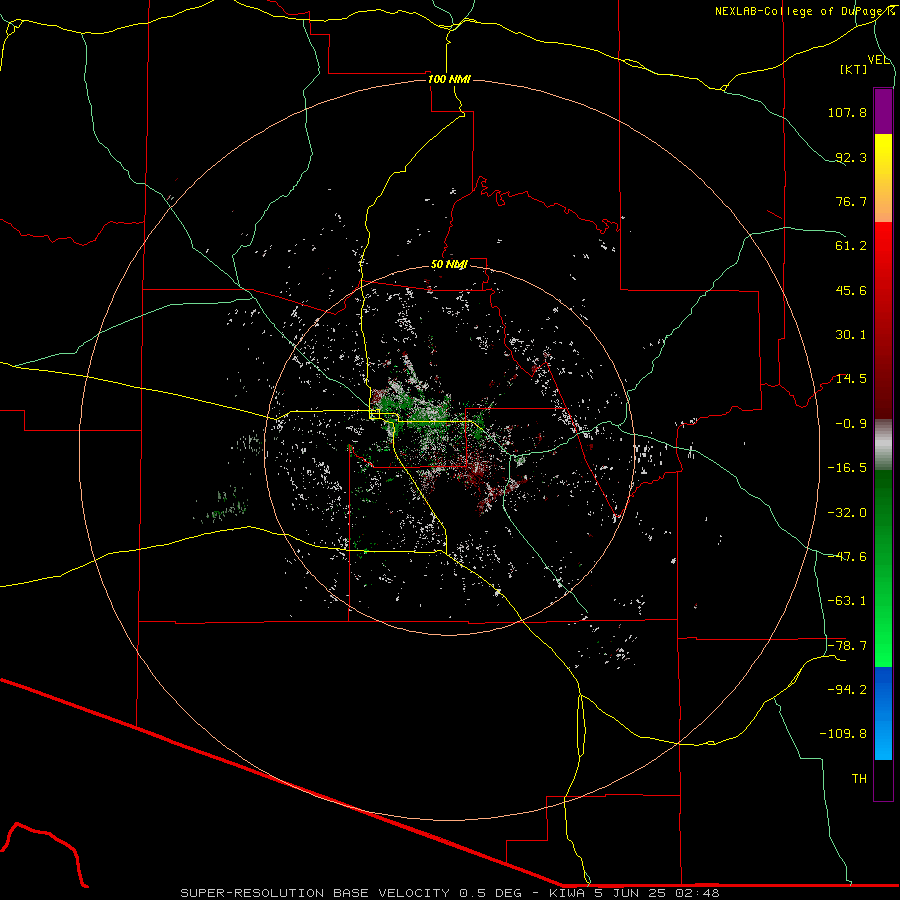
Task: Click the black TH box under the color bar
Action: tap(883, 779)
